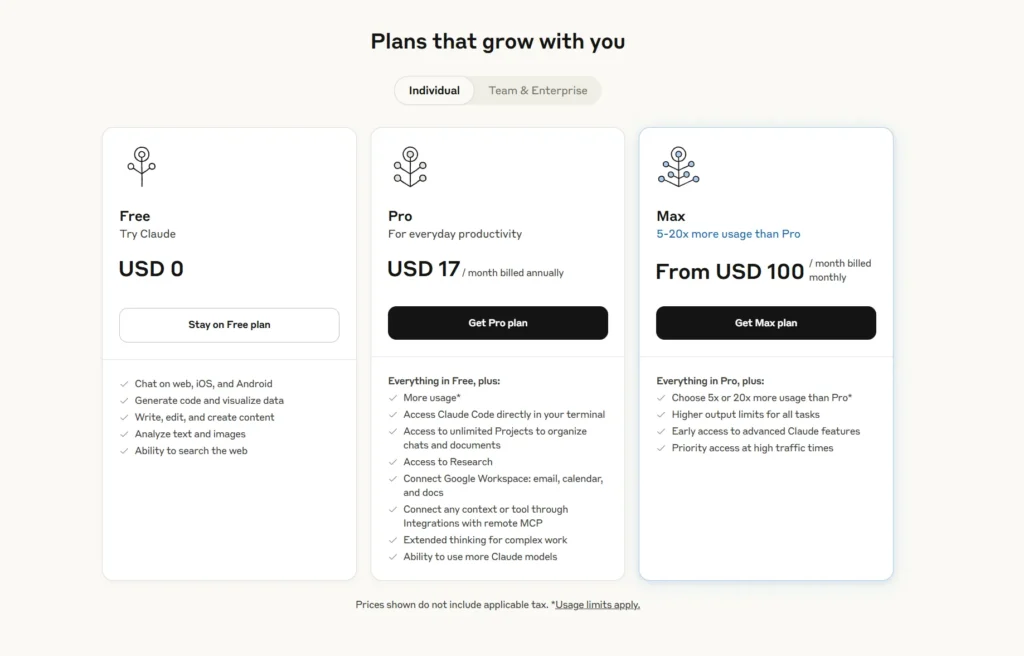Click the Max plan tree icon
Screen dimensions: 1024x656
[x=678, y=166]
